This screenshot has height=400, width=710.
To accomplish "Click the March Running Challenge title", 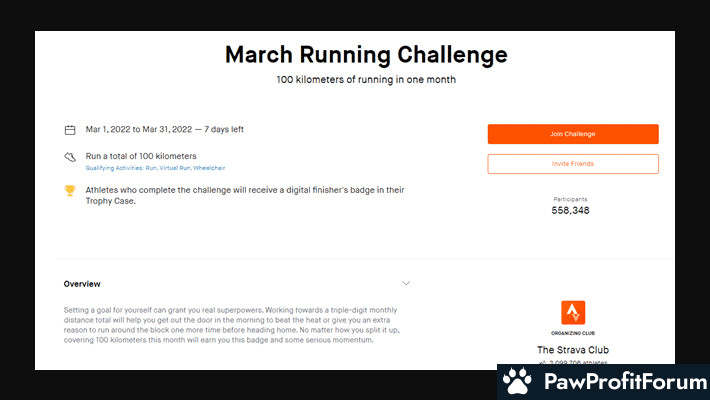I will [x=365, y=54].
